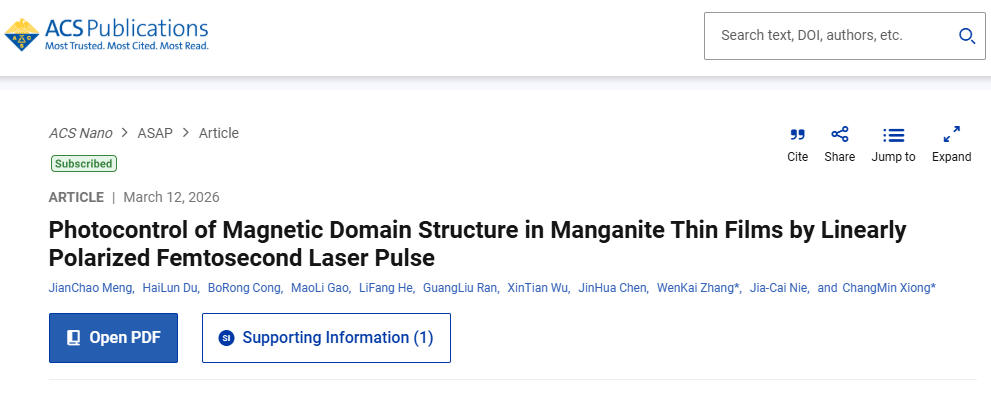Click the PDF icon in Open PDF
Image resolution: width=991 pixels, height=410 pixels.
click(x=73, y=338)
